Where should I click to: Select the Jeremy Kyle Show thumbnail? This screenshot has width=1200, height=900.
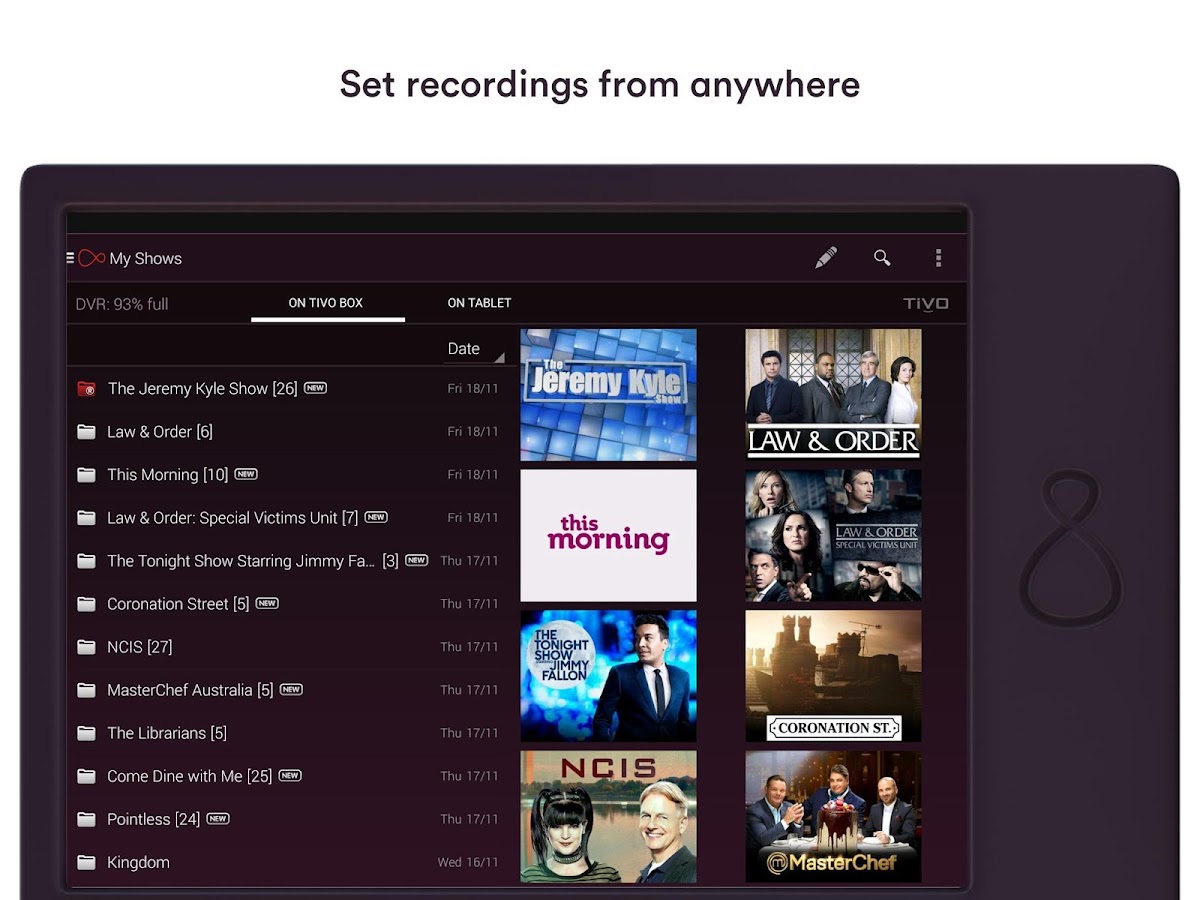click(x=608, y=395)
